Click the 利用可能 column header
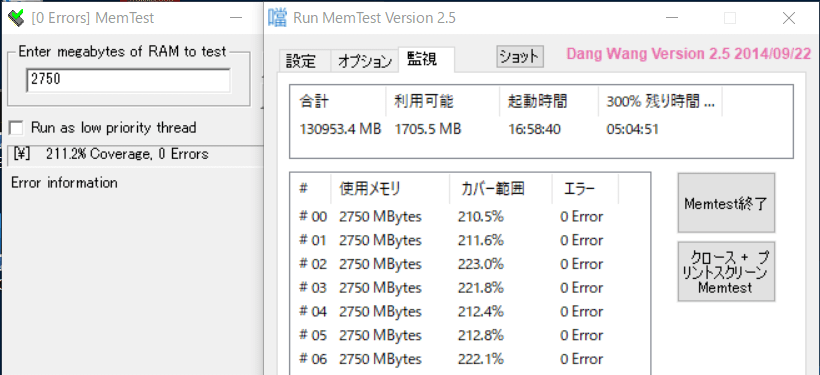This screenshot has height=375, width=820. click(442, 101)
